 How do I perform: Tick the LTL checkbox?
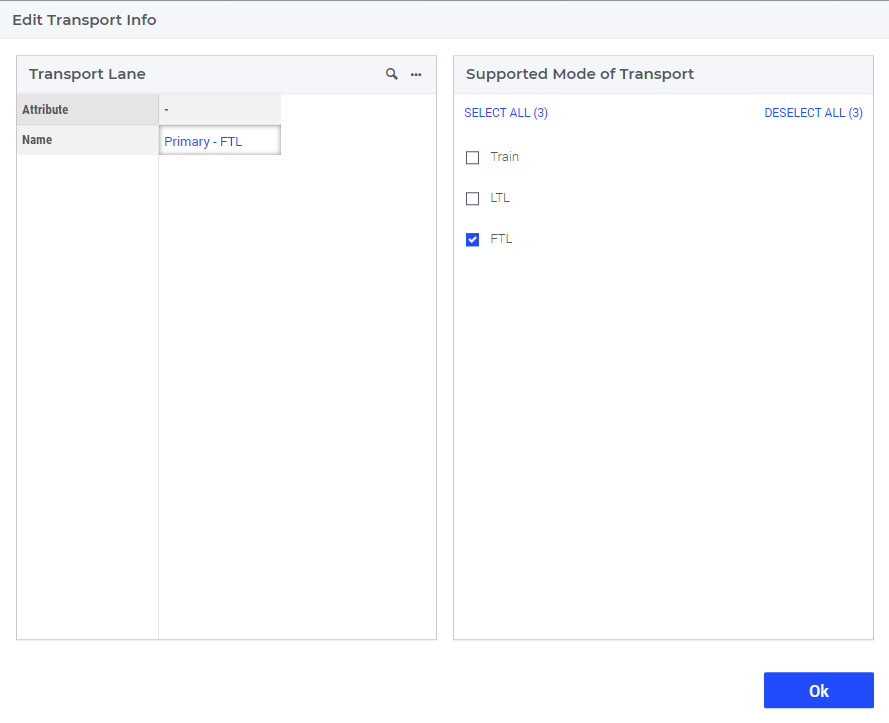(472, 198)
